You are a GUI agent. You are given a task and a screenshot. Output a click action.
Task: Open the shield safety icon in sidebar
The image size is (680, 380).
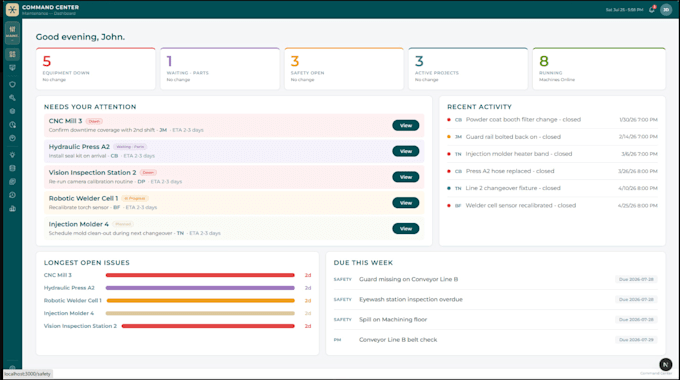coord(12,84)
